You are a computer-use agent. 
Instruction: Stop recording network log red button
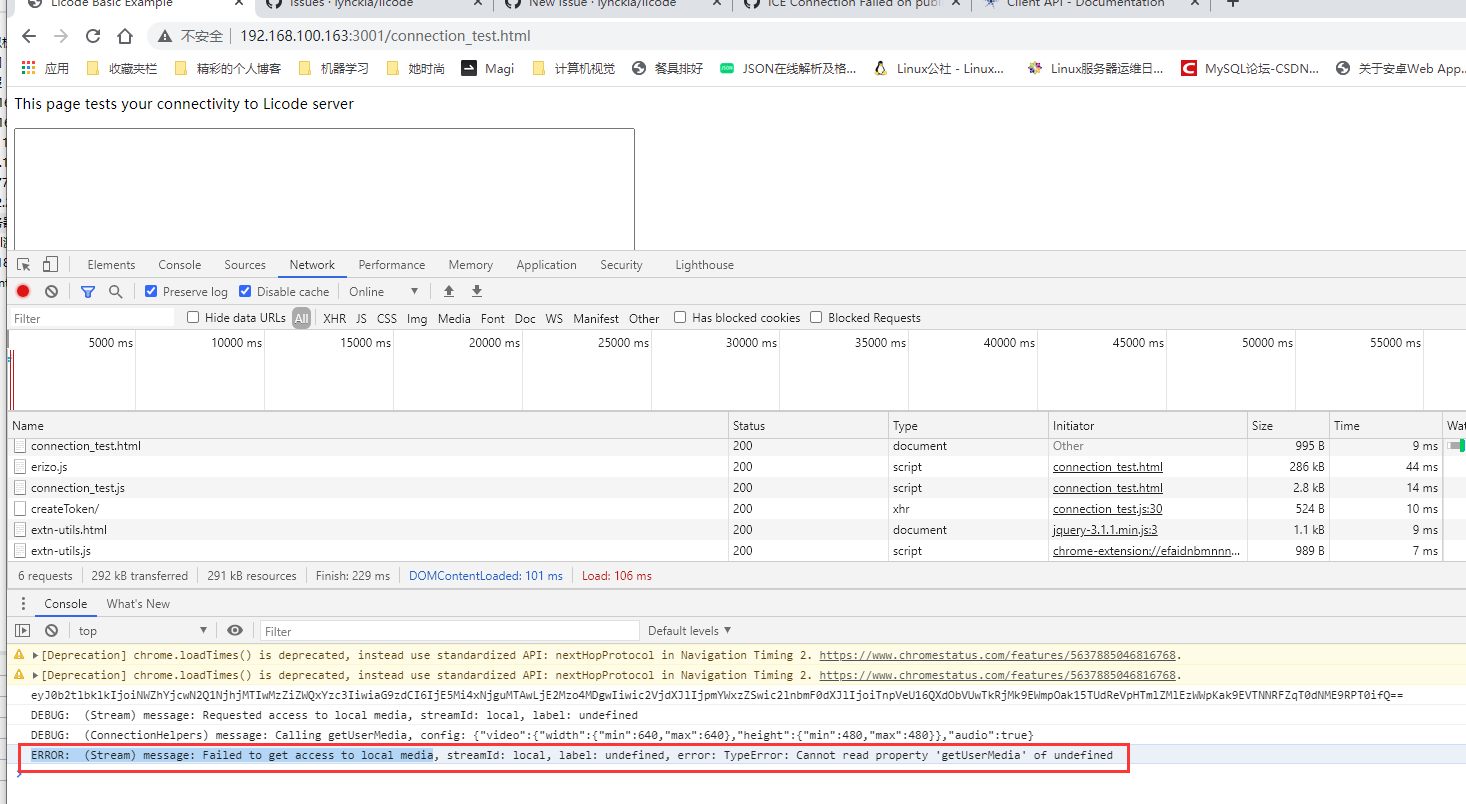pyautogui.click(x=23, y=291)
